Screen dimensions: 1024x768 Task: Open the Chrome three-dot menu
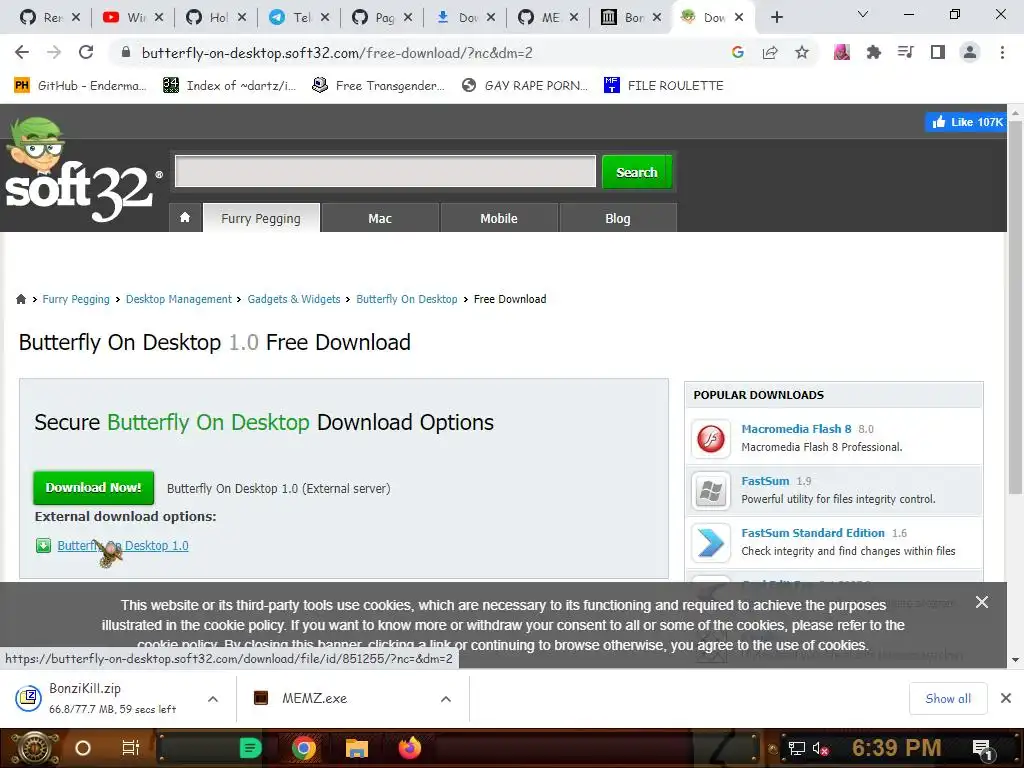click(x=1002, y=52)
